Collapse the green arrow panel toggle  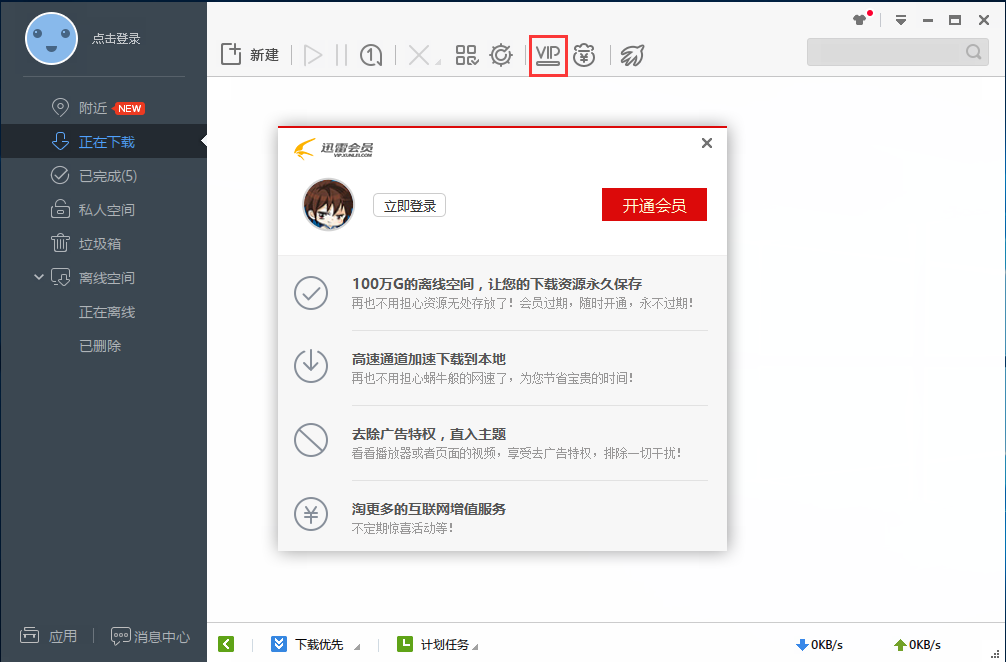point(226,644)
